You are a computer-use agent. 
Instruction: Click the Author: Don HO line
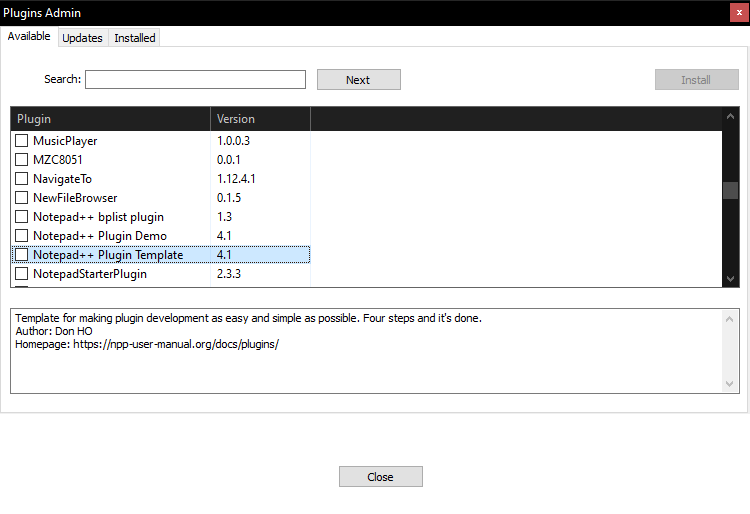[x=54, y=331]
